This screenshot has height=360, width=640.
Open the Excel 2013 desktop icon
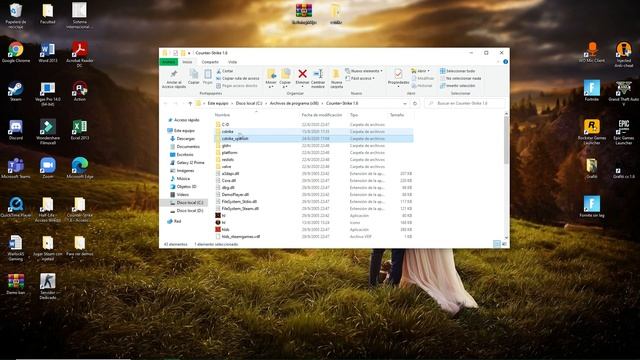[x=80, y=130]
